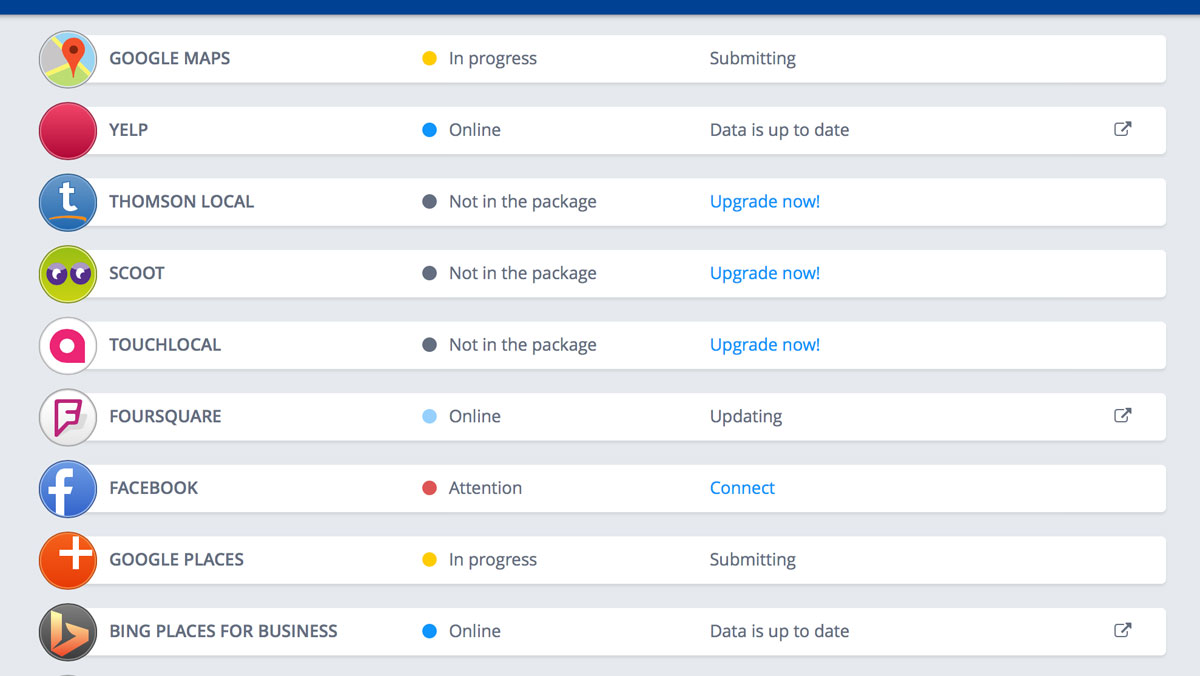Open Foursquare listing external link icon
This screenshot has width=1200, height=676.
pos(1123,415)
